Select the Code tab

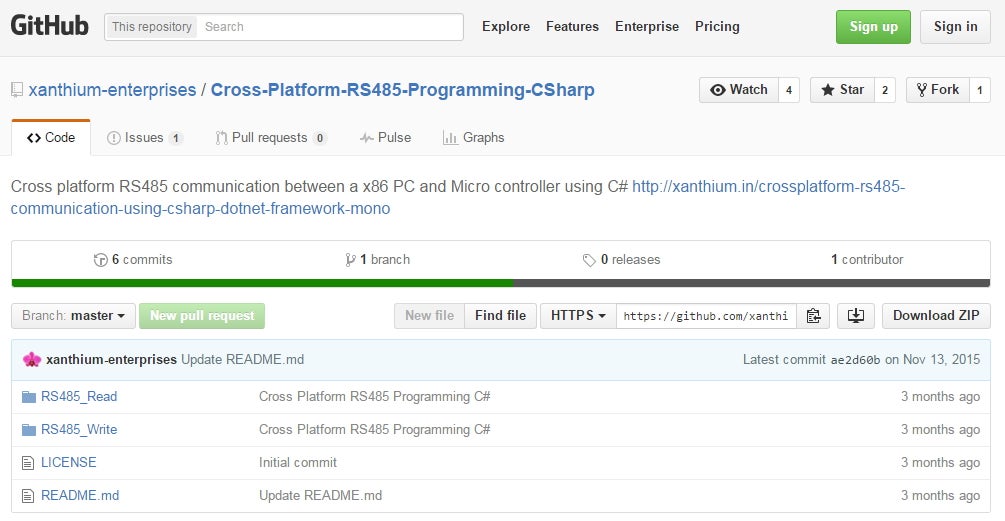coord(51,138)
